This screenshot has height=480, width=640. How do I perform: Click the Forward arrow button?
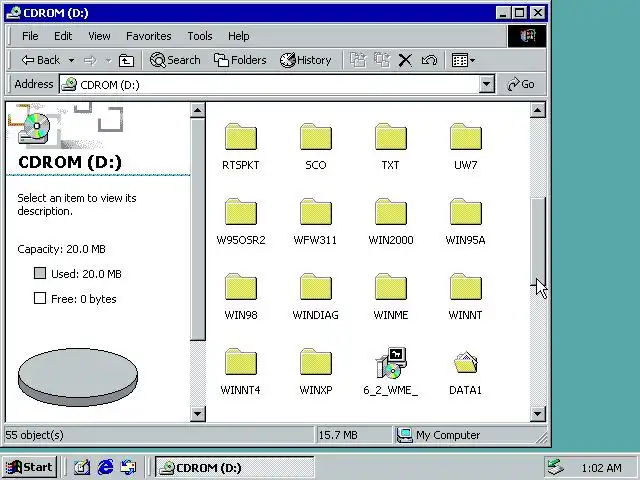pyautogui.click(x=90, y=60)
